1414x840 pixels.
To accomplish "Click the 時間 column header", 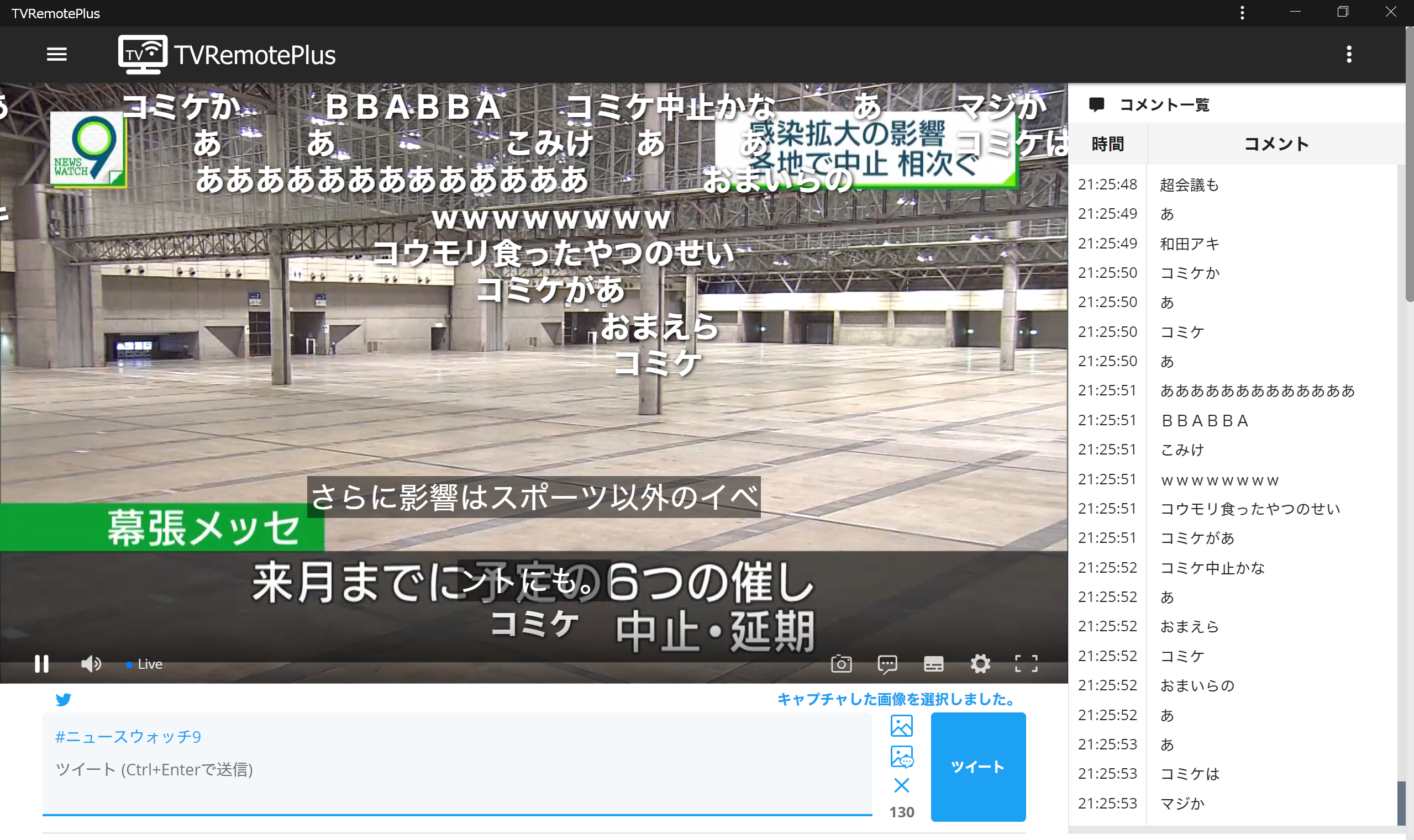I will [x=1107, y=144].
